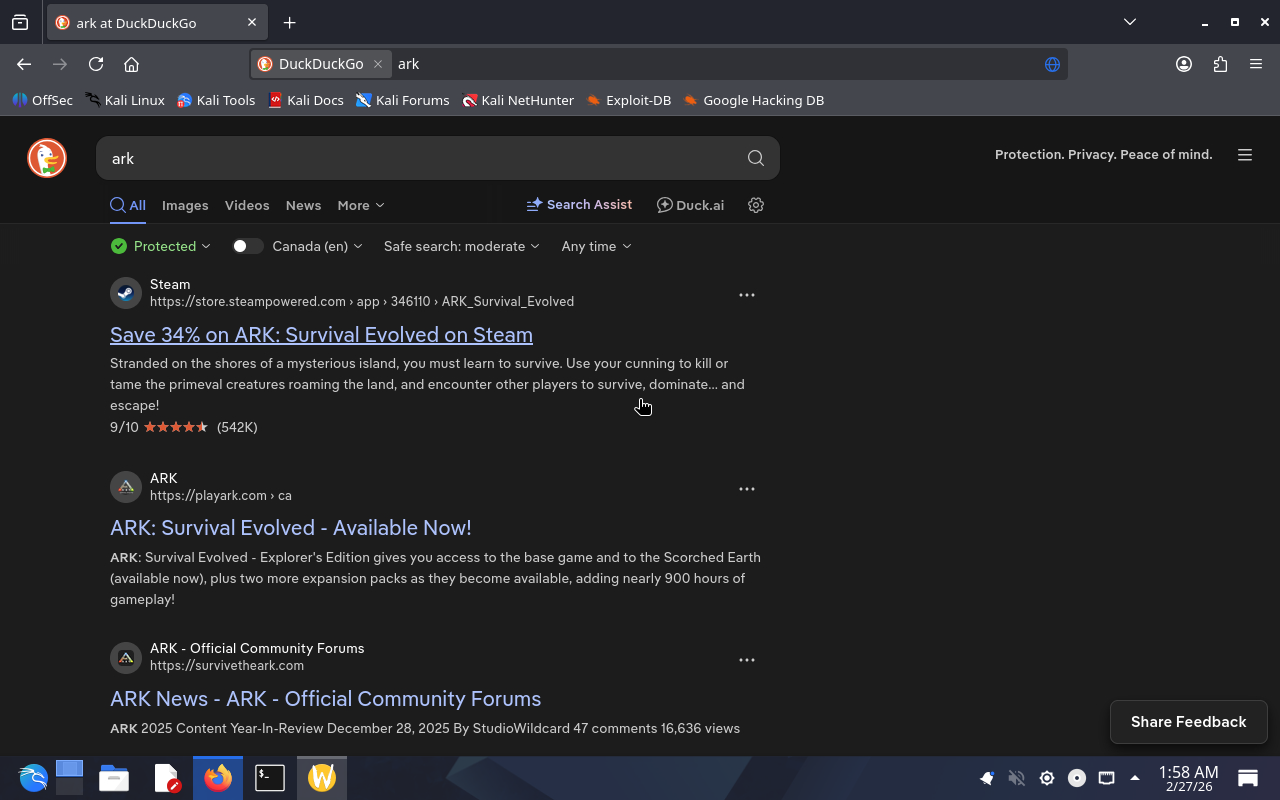Viewport: 1280px width, 800px height.
Task: Expand the Any time filter
Action: click(596, 246)
